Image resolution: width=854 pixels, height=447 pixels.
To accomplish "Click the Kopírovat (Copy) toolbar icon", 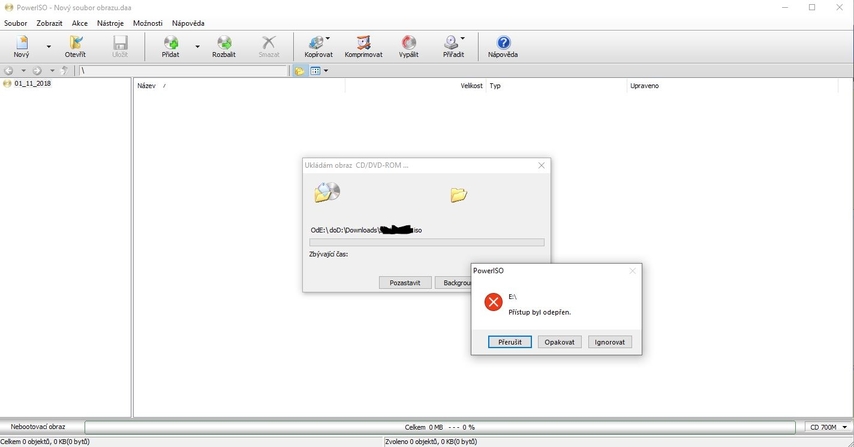I will click(318, 46).
